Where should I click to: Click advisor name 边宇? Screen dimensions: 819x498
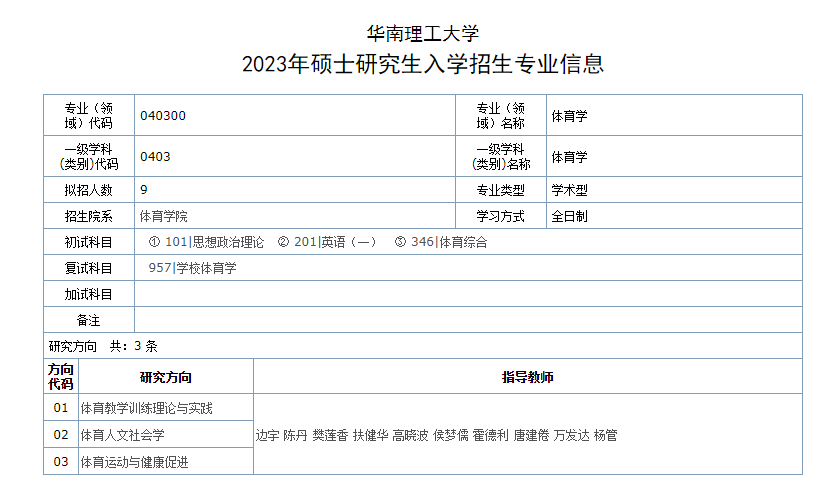point(267,435)
